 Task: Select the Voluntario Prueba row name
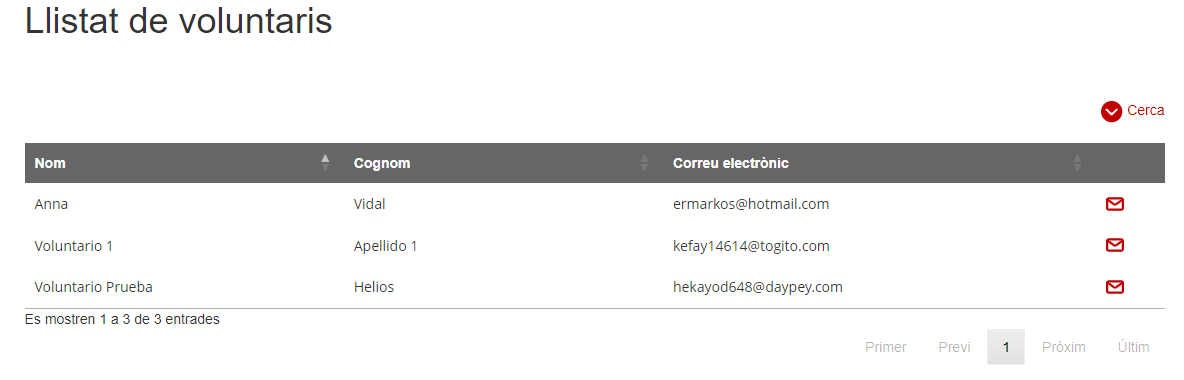coord(94,287)
